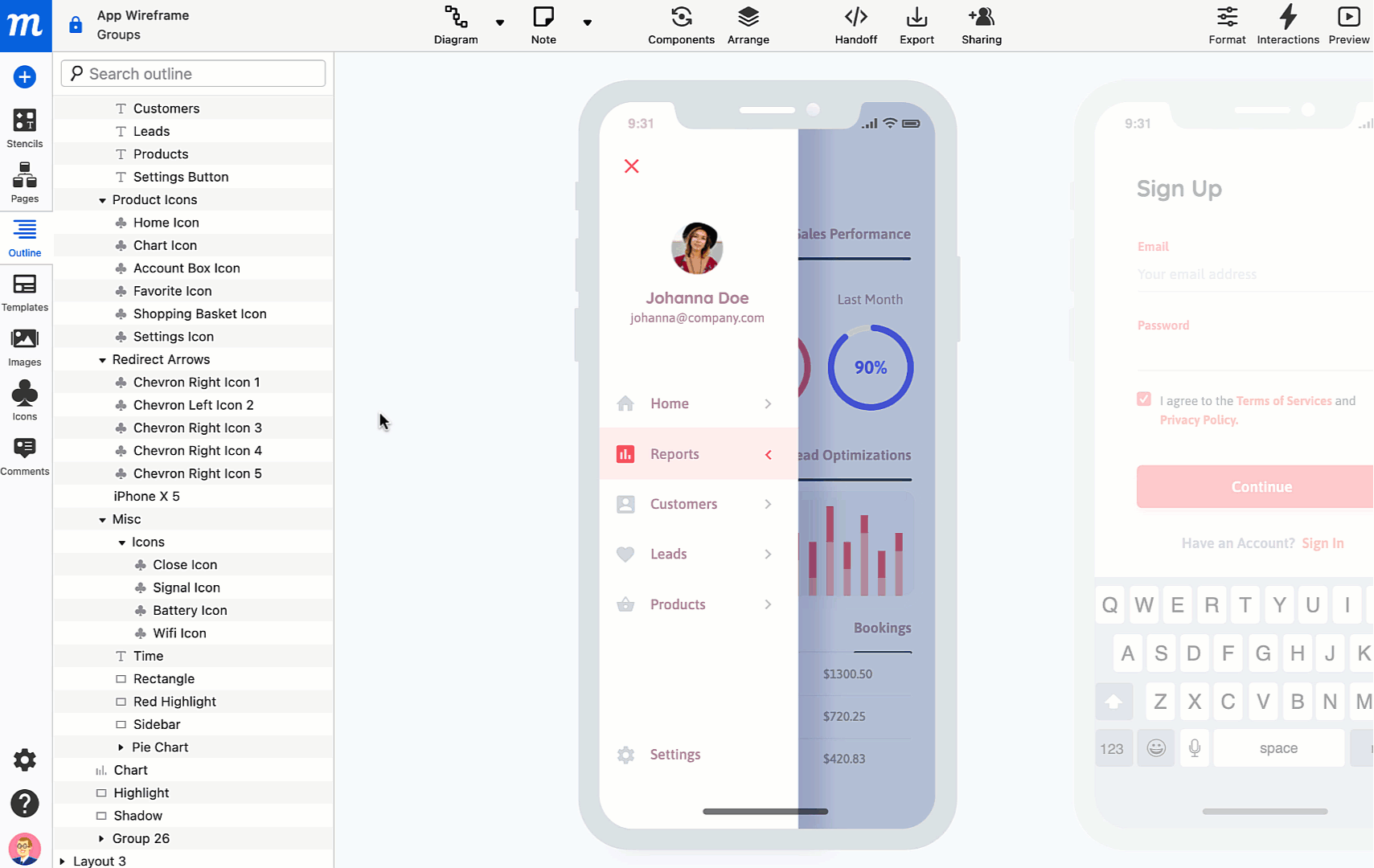
Task: Click inside the Search outline field
Action: click(193, 73)
